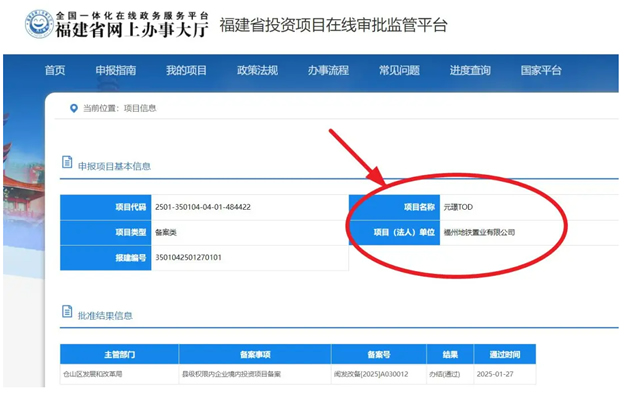Click the location pin icon beside 当前位置
This screenshot has width=640, height=408.
tap(74, 108)
